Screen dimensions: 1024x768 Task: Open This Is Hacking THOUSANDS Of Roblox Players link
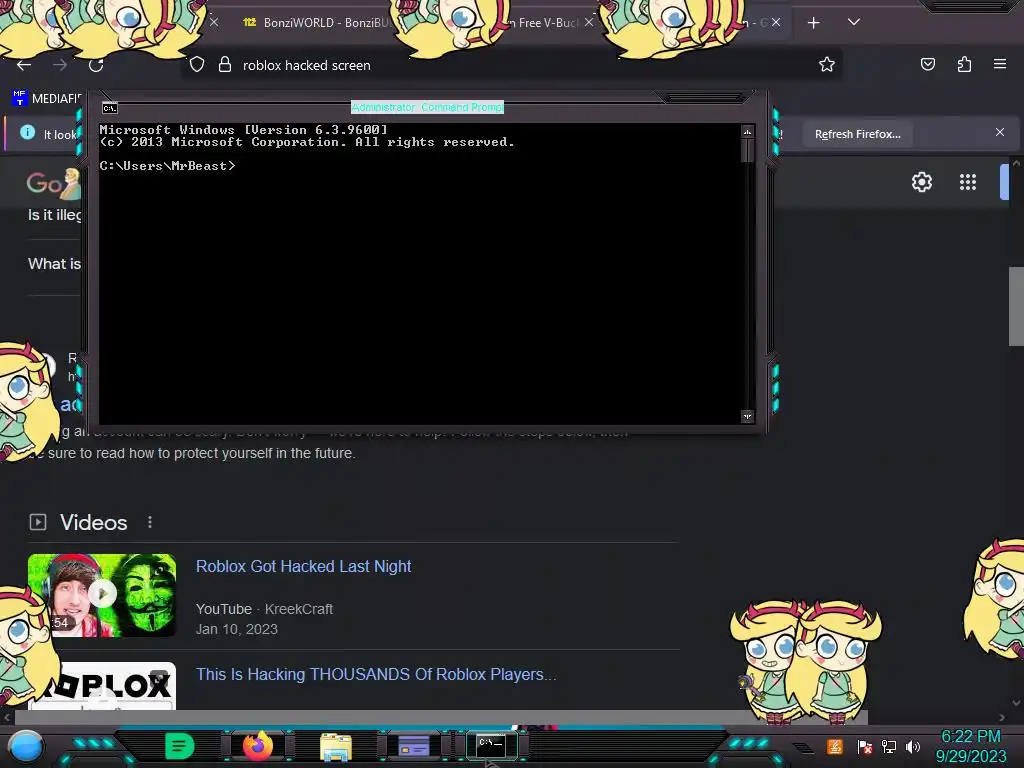[x=376, y=674]
